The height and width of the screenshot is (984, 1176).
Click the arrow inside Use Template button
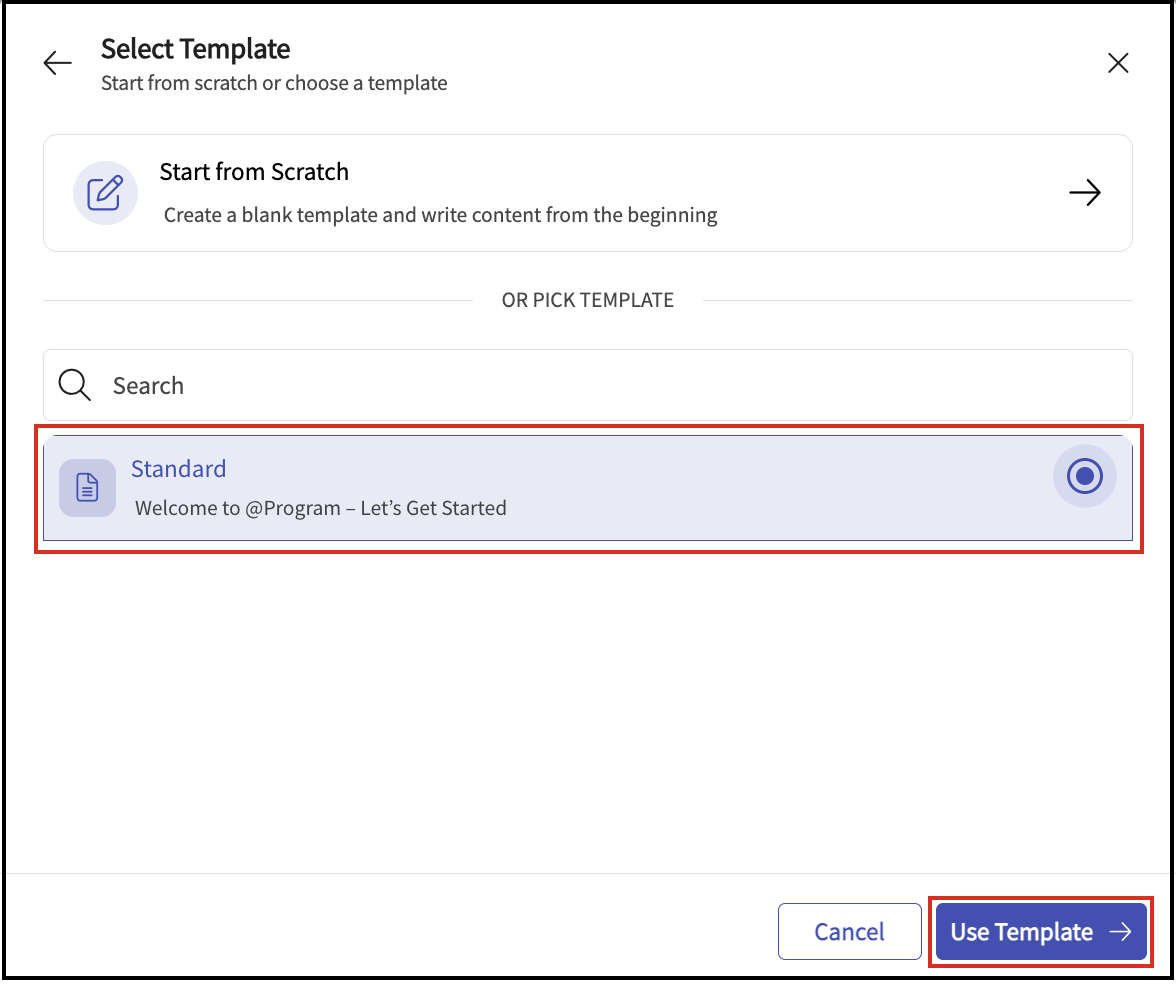(1120, 932)
